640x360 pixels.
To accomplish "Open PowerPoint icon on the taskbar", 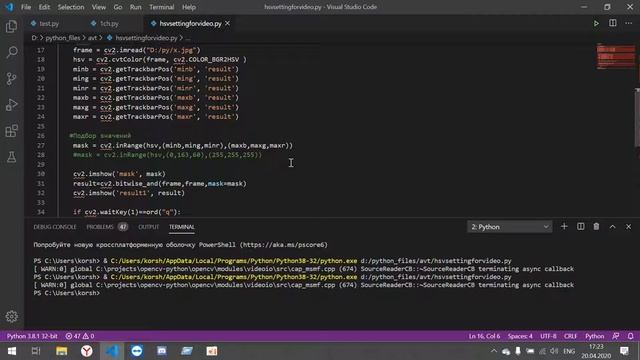I will point(212,351).
